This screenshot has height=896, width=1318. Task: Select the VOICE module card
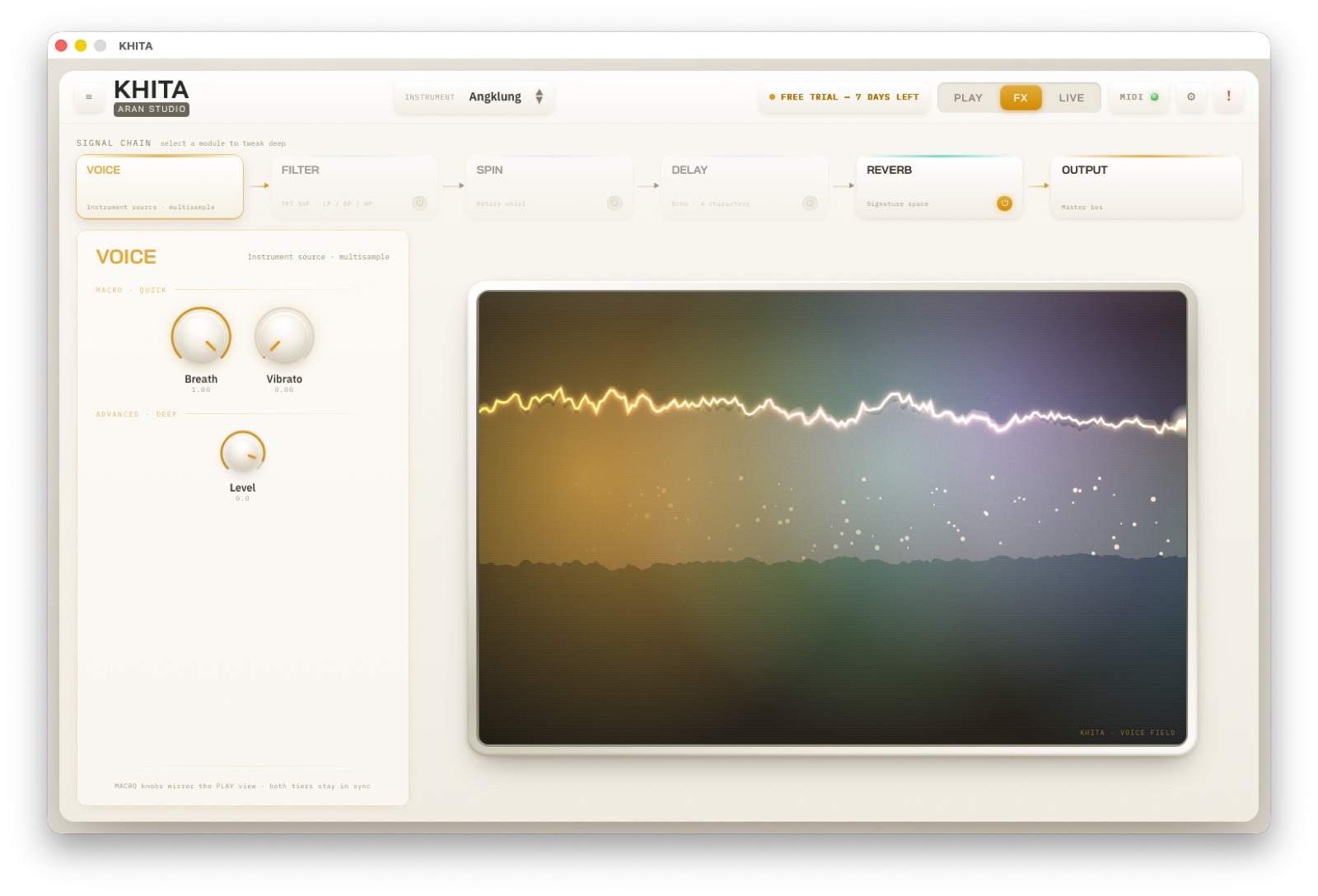tap(160, 187)
